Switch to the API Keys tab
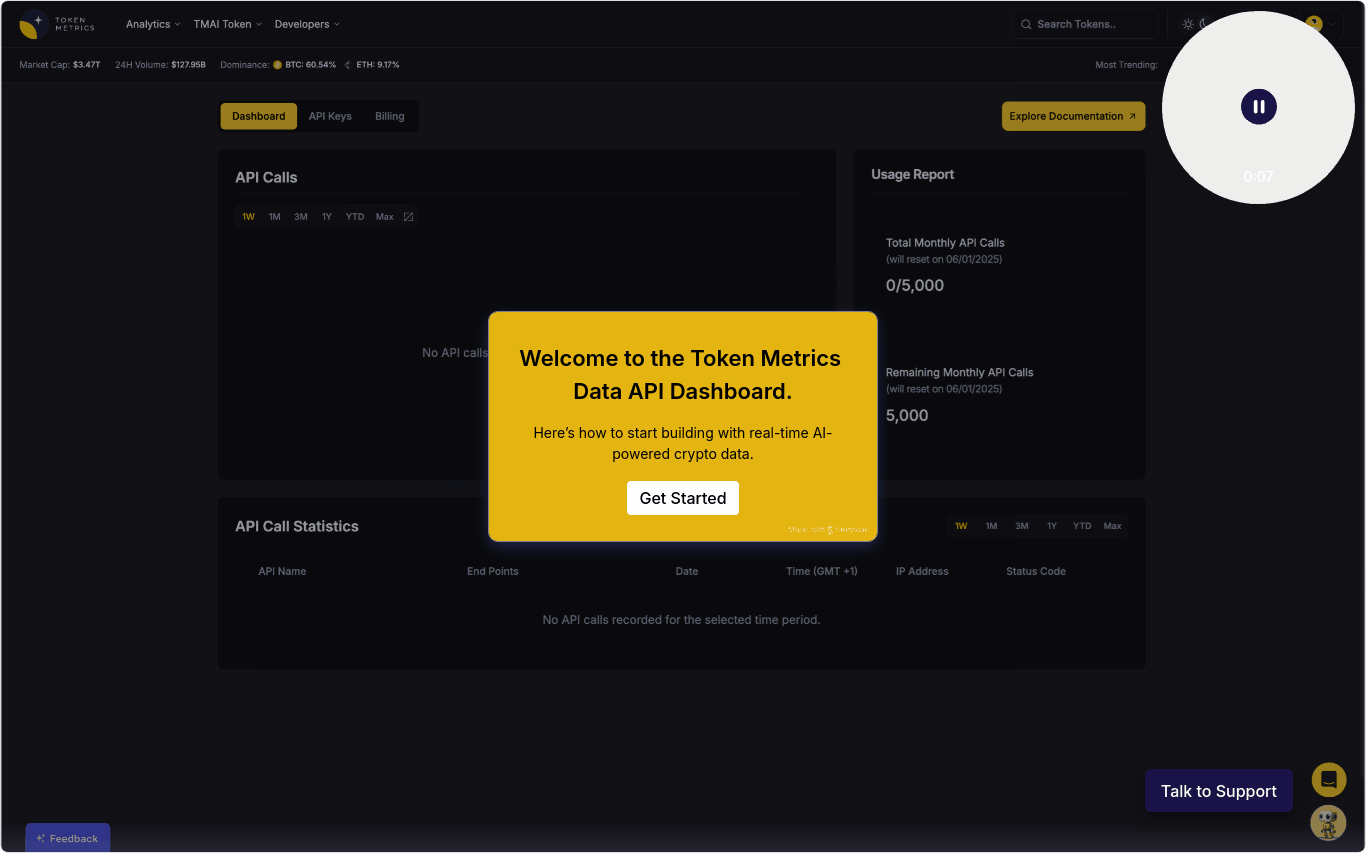 tap(330, 116)
